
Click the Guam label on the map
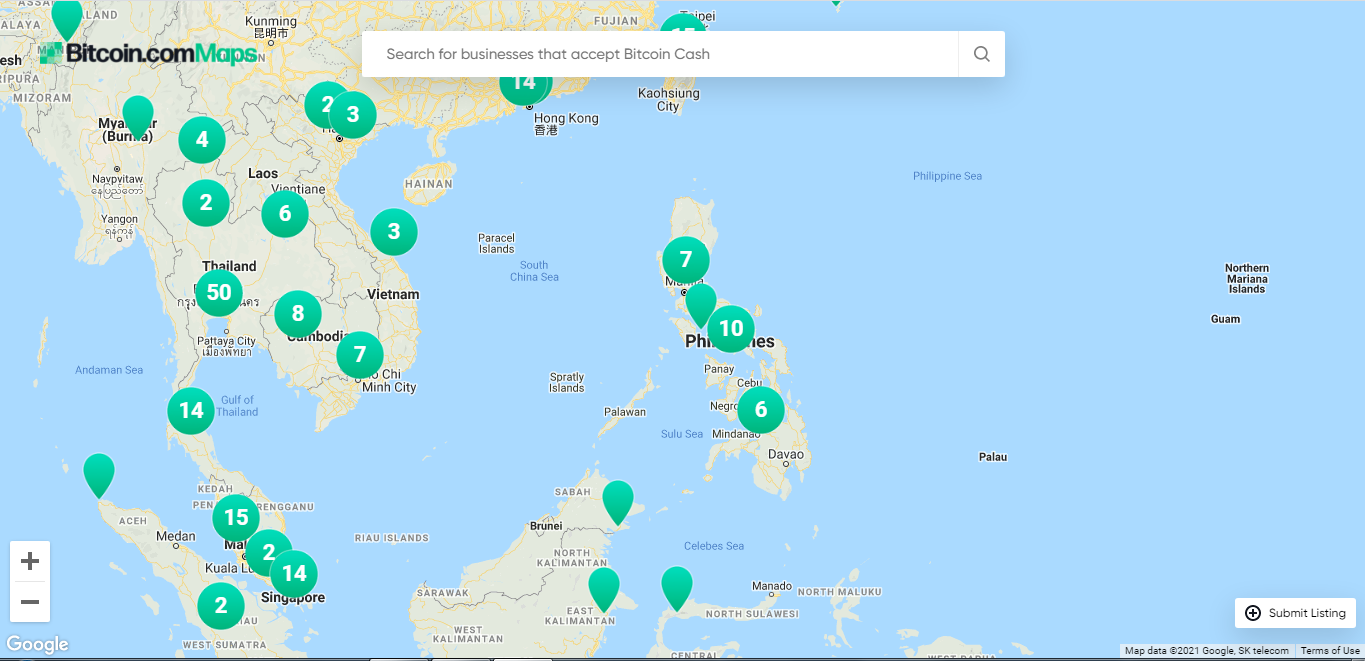[x=1225, y=319]
